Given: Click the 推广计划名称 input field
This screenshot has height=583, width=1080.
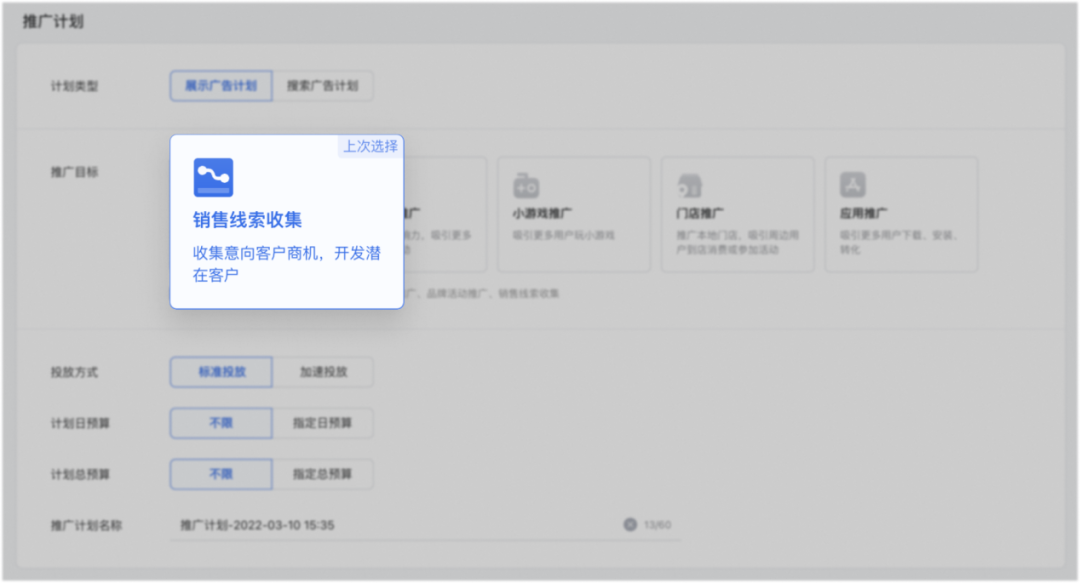Looking at the screenshot, I should [x=425, y=525].
